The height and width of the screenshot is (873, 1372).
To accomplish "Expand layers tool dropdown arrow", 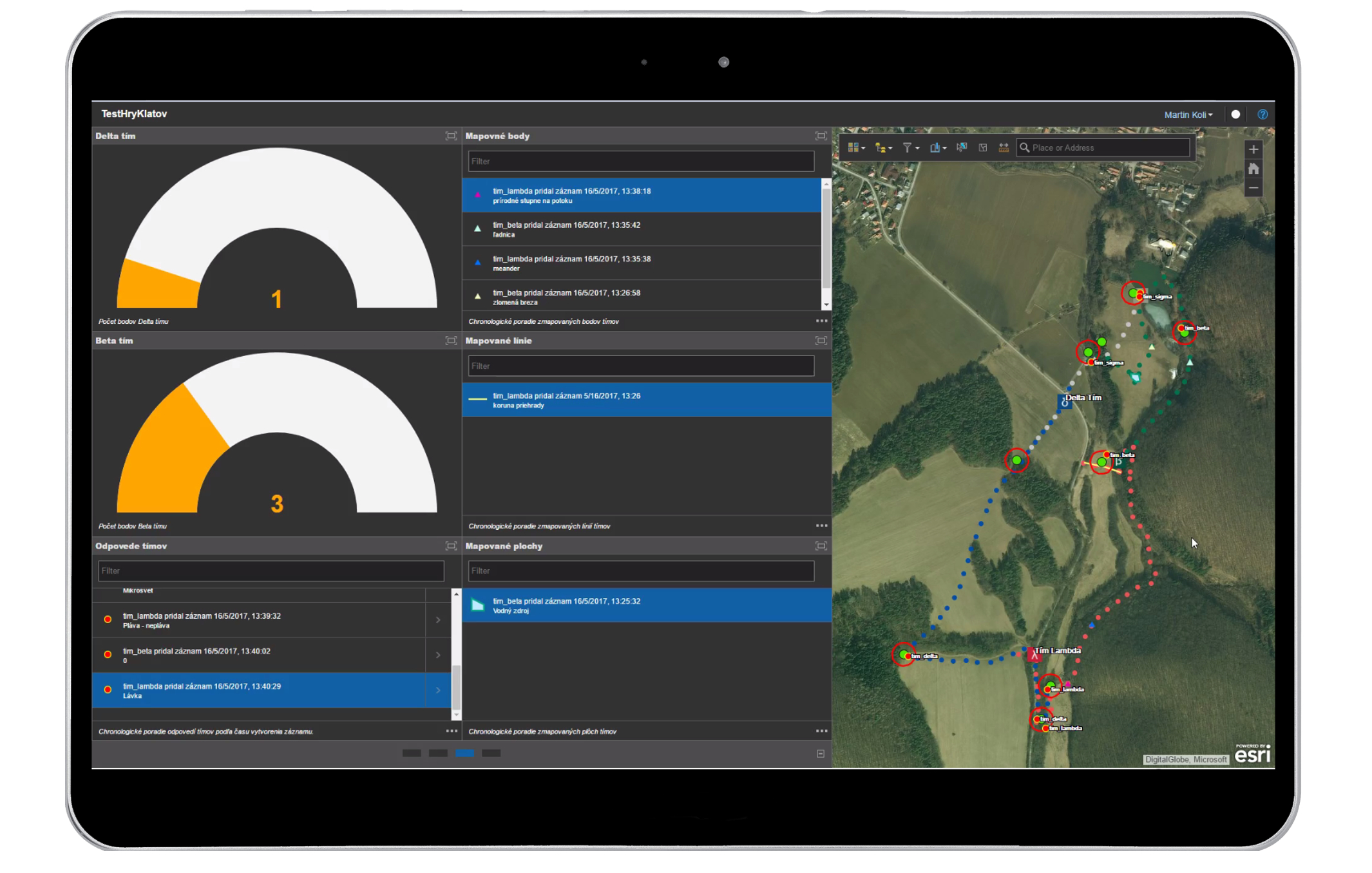I will 890,149.
